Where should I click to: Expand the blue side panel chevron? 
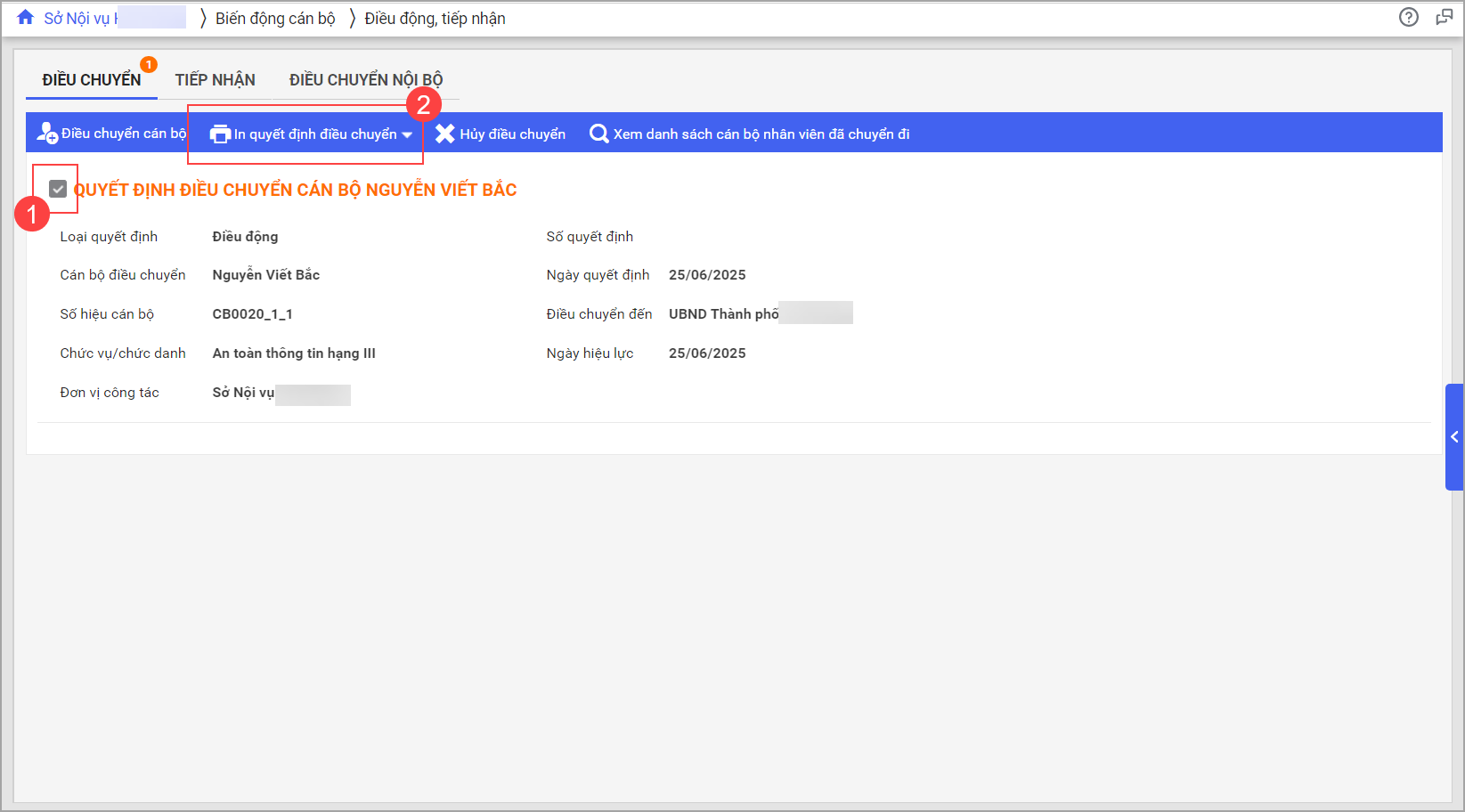(1454, 437)
